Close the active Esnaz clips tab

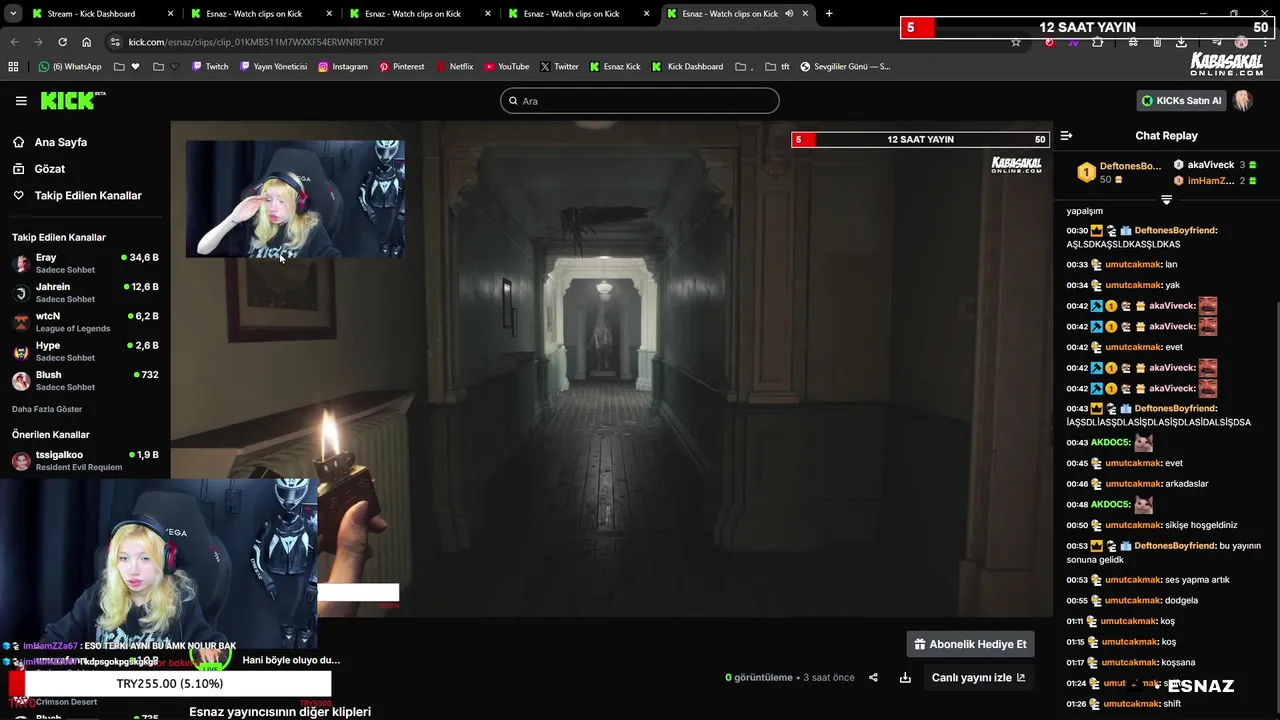(x=805, y=14)
